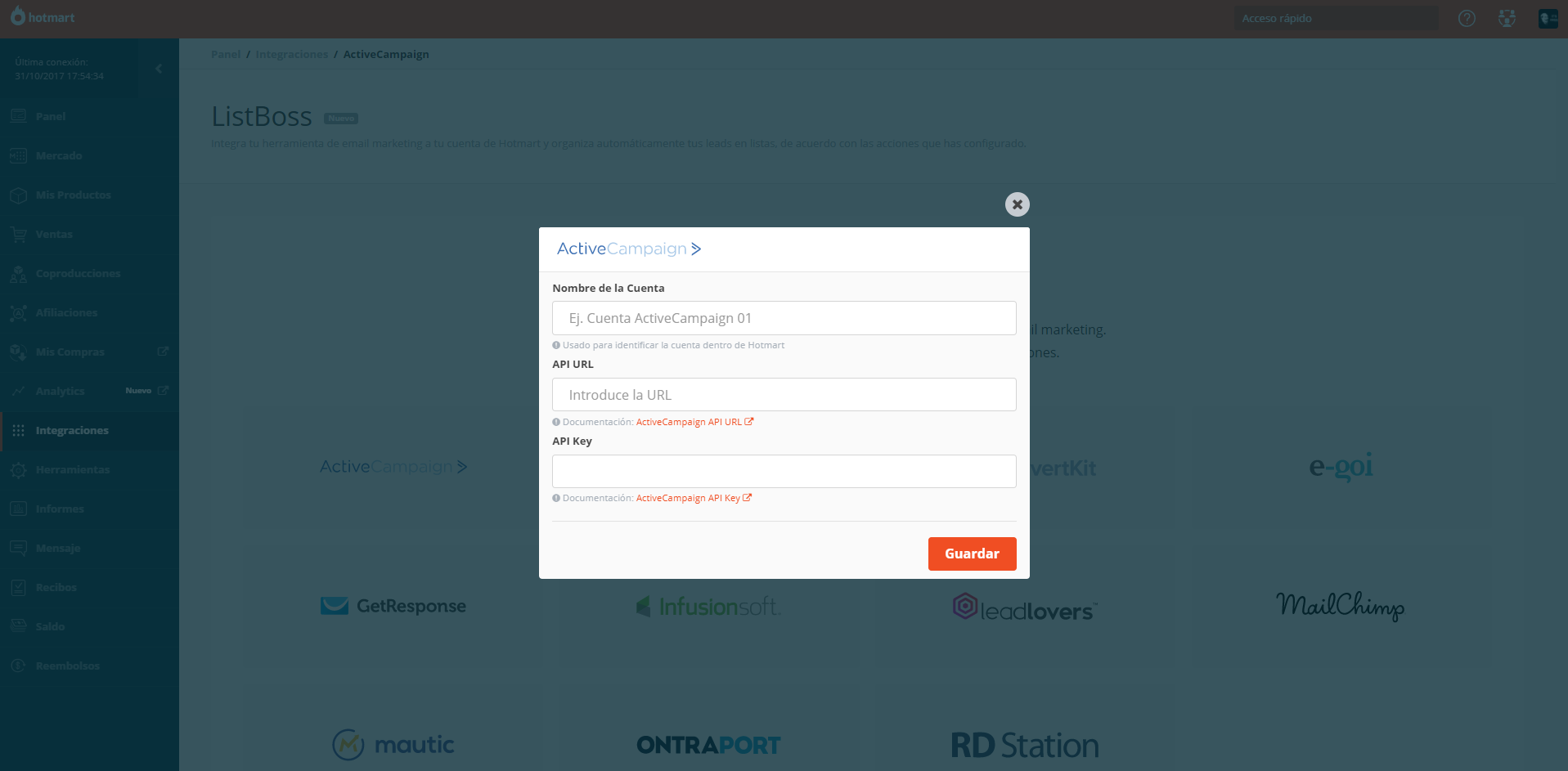Click the Mis Compras icon
This screenshot has height=771, width=1568.
[x=18, y=352]
